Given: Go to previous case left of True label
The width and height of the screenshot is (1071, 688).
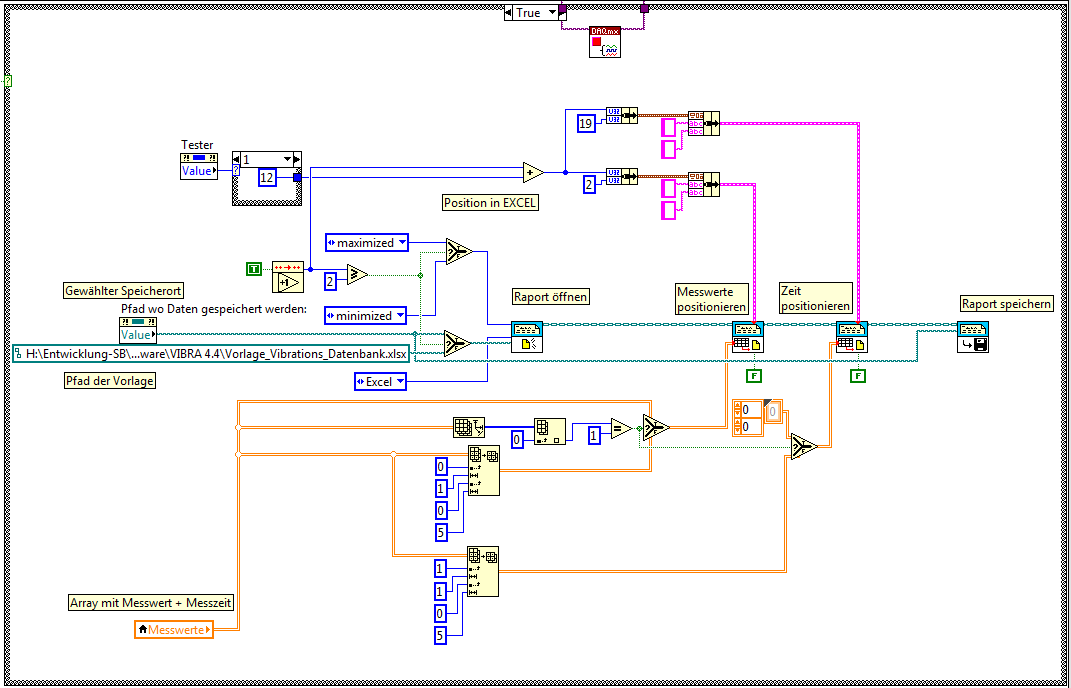Looking at the screenshot, I should point(509,12).
